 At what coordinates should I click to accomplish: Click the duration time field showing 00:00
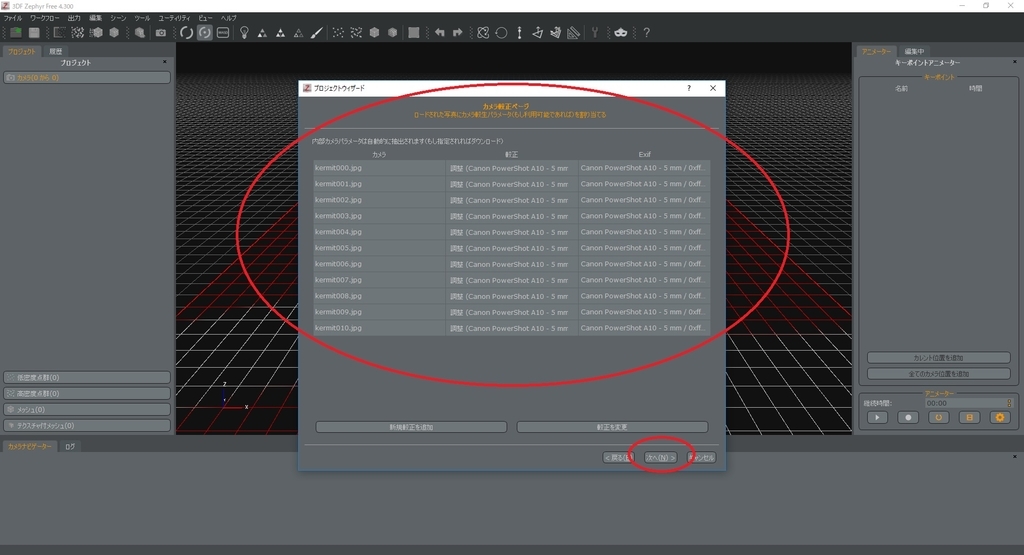tap(965, 404)
